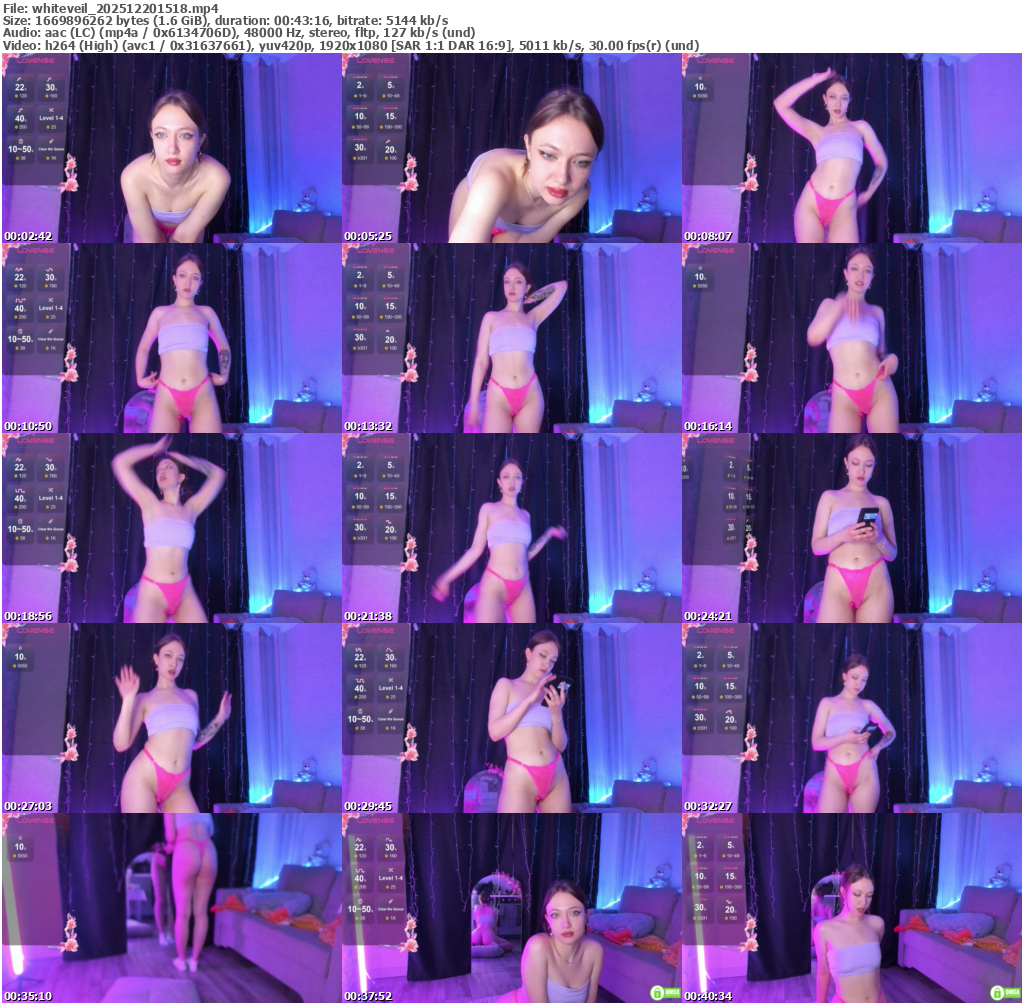Click the 00:29:45 frame

511,718
